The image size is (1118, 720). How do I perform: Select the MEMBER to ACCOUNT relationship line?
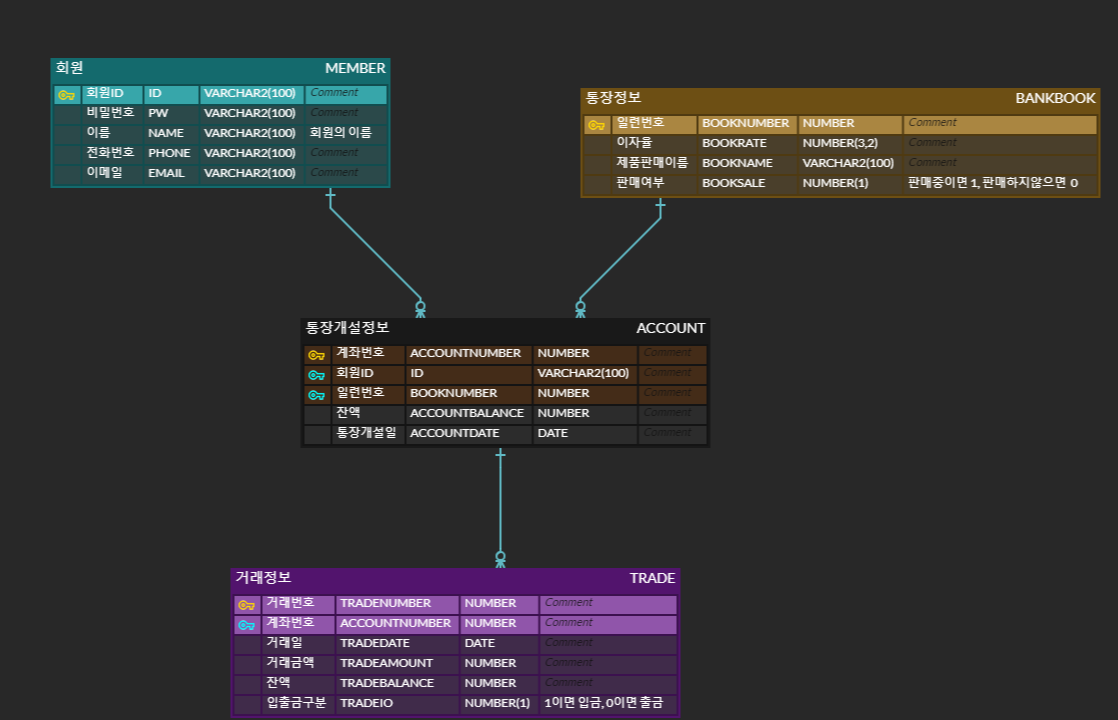[x=376, y=253]
